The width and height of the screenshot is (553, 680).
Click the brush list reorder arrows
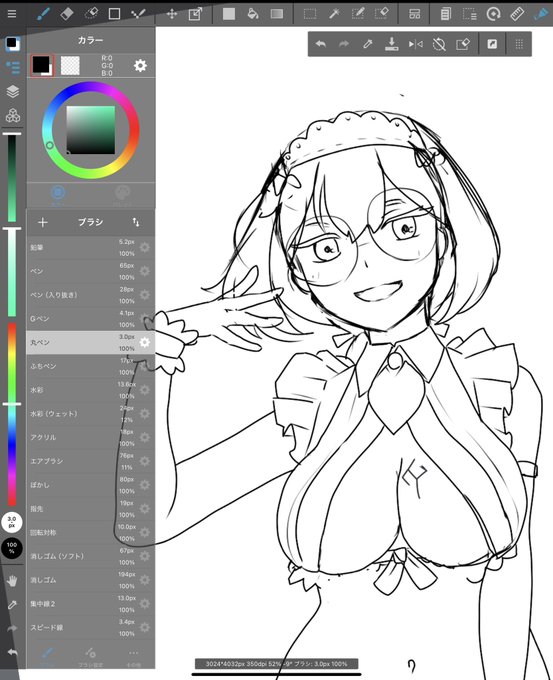click(x=136, y=222)
